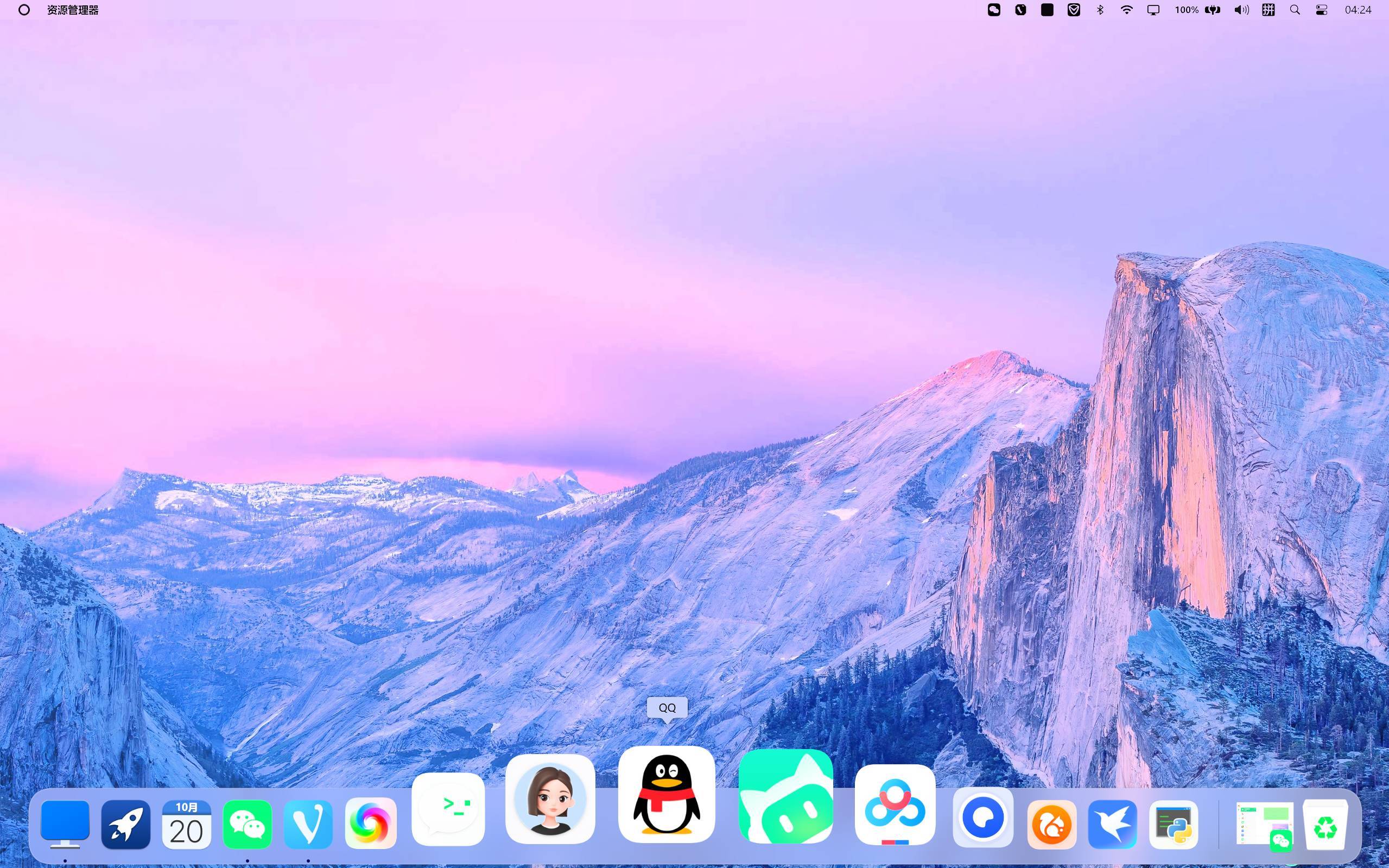
Task: Open the Vim app with V logo
Action: (308, 825)
